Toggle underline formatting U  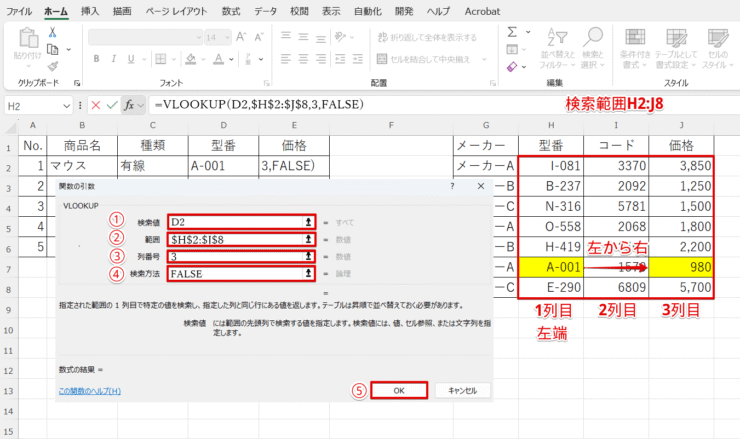[x=131, y=59]
